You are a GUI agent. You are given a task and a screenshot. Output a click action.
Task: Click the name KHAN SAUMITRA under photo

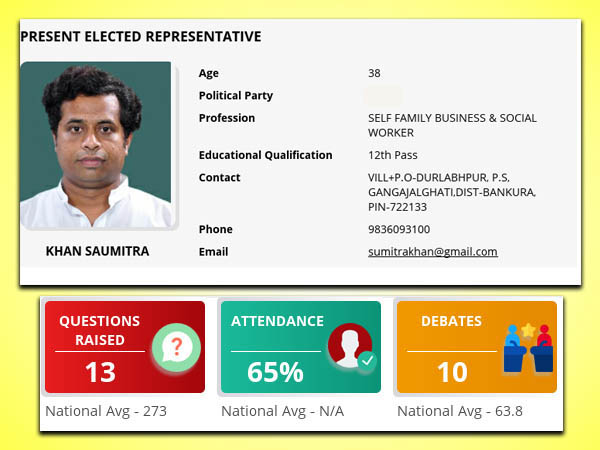[x=97, y=251]
